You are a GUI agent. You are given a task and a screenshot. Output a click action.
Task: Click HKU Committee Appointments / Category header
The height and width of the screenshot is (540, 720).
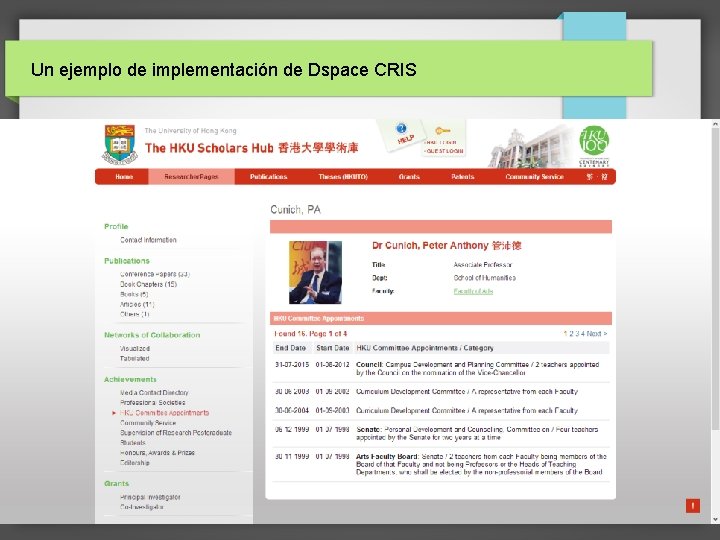tap(425, 348)
